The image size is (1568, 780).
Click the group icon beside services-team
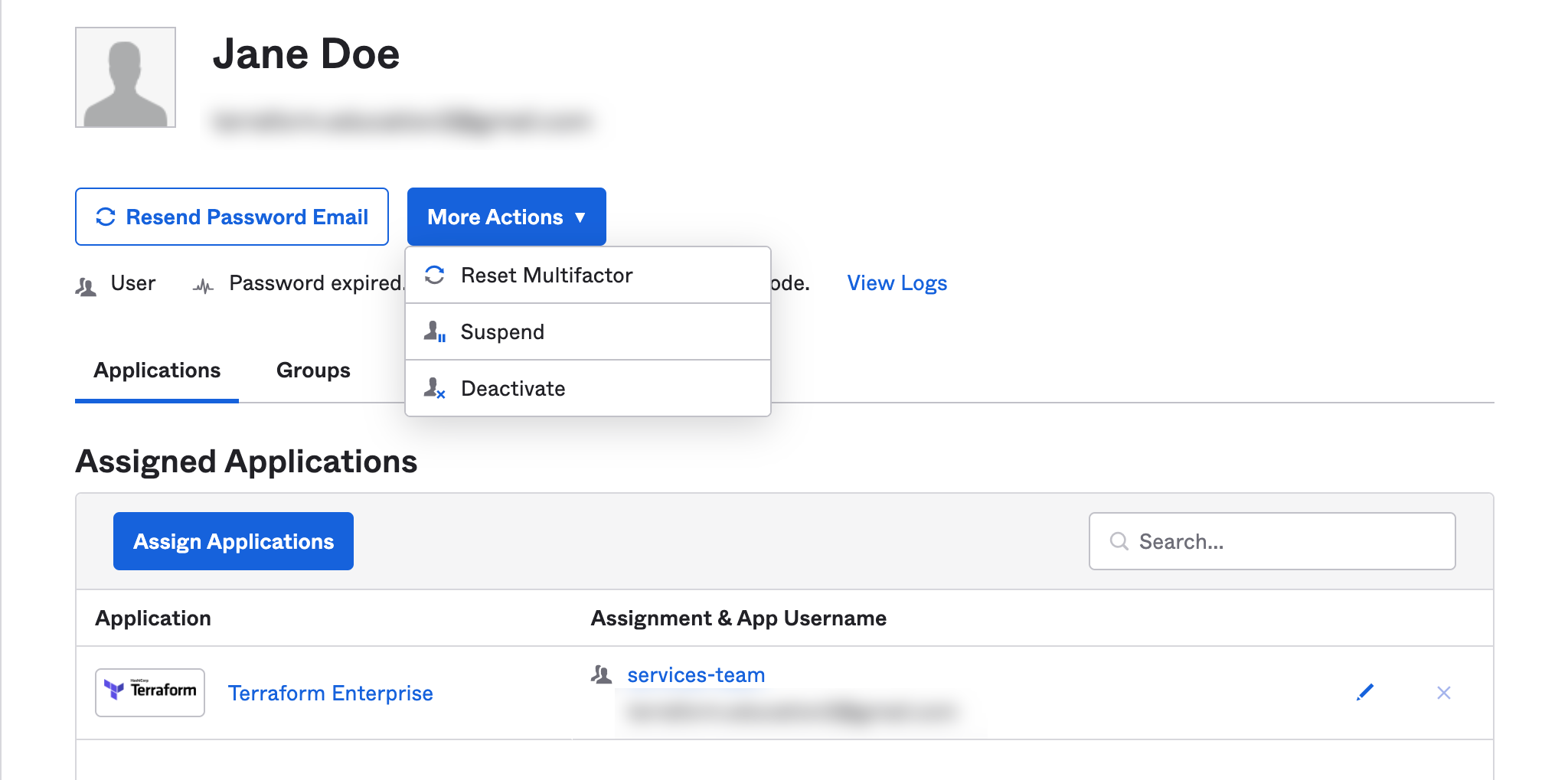[x=602, y=674]
